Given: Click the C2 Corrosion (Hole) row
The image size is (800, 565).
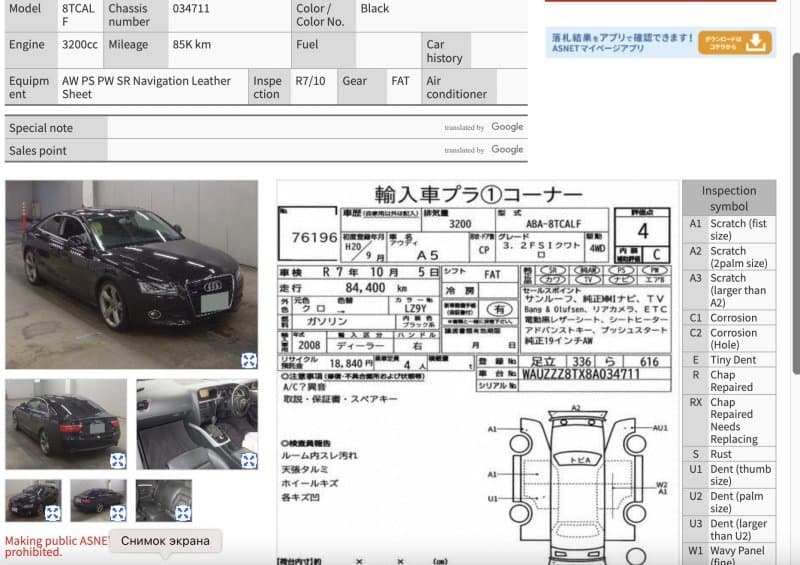Looking at the screenshot, I should coord(729,338).
